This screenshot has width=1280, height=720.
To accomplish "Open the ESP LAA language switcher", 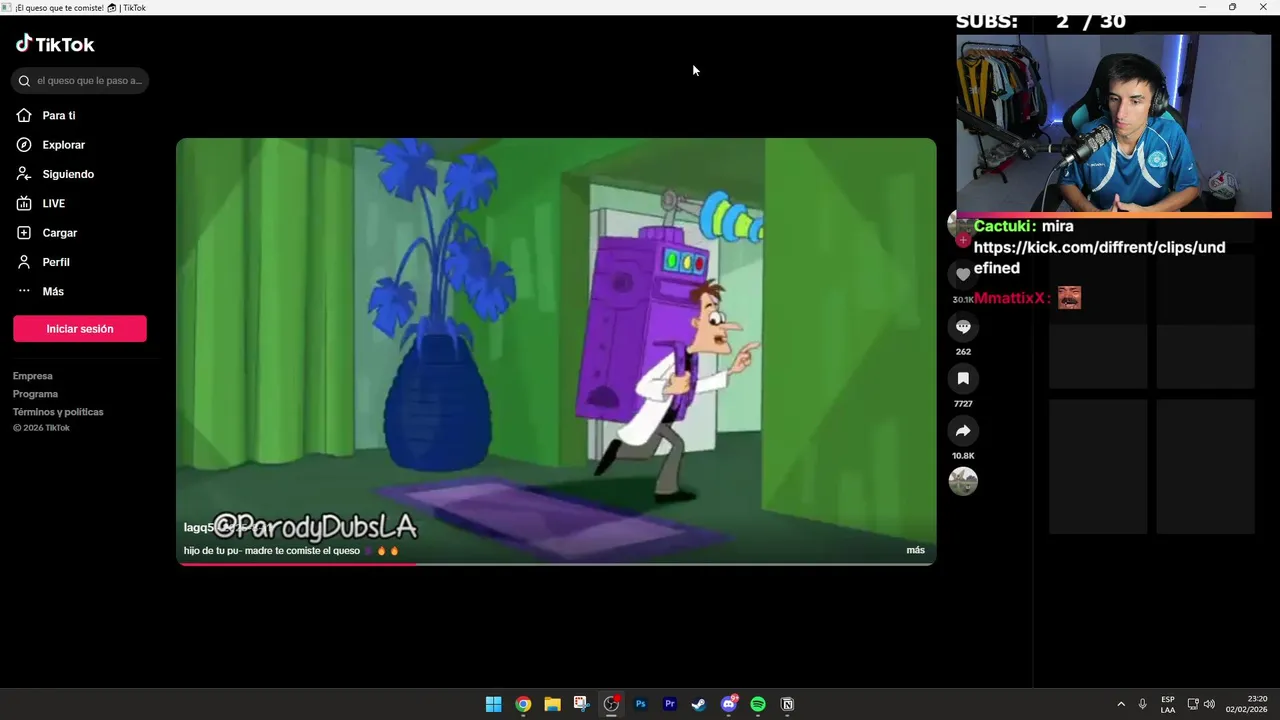I will [1168, 704].
